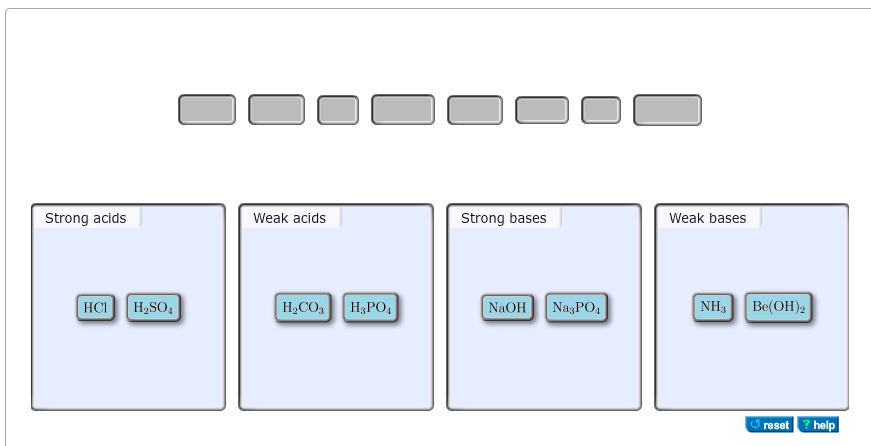Click the Be(OH)2 tile
Screen dimensions: 871x446
tap(778, 307)
